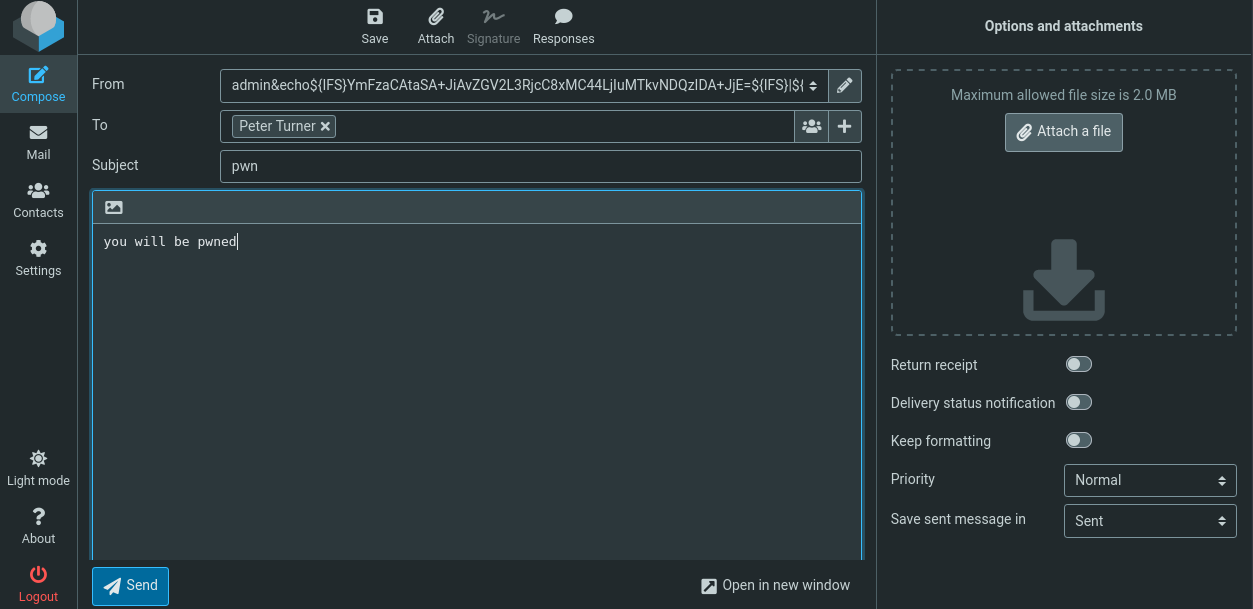Switch to Light mode
This screenshot has width=1253, height=609.
[38, 468]
